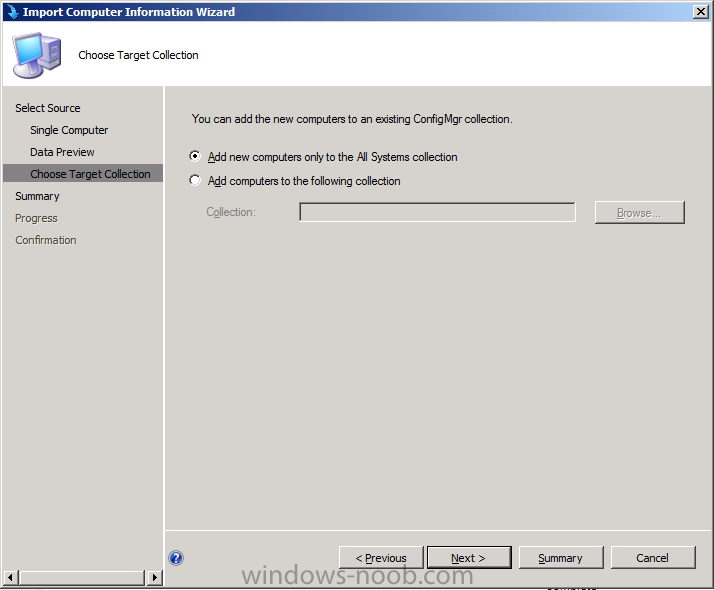Open Data Preview step in sidebar
714x590 pixels.
(62, 152)
